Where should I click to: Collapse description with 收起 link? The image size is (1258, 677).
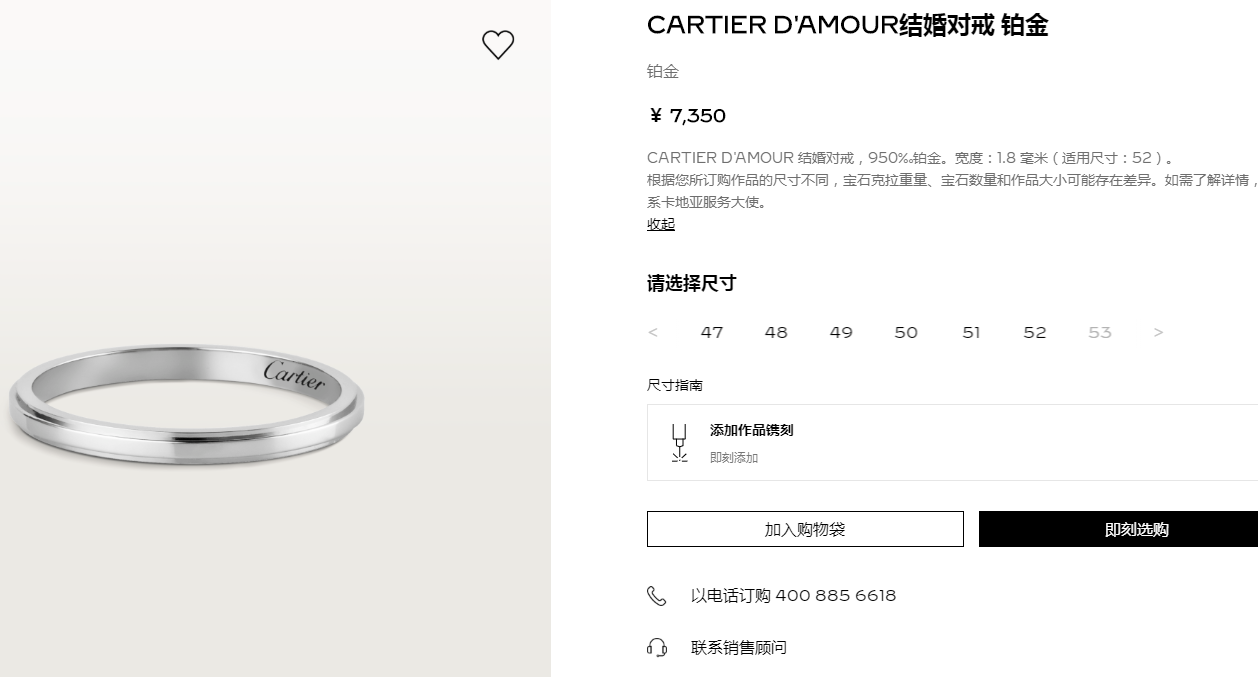click(661, 224)
